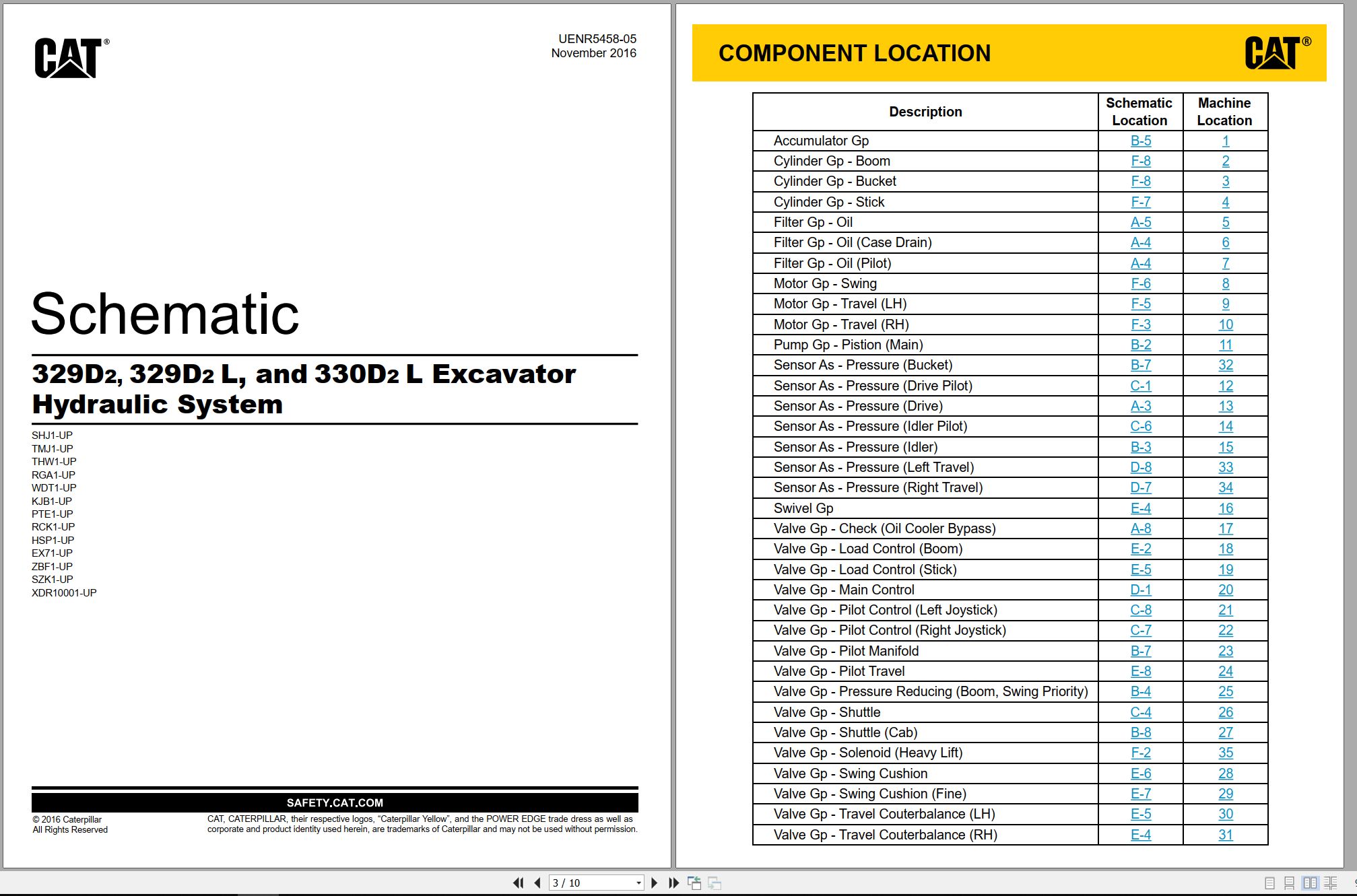Click A-5 link for Filter Gp - Oil
Screen dimensions: 1357x896
tap(1141, 222)
